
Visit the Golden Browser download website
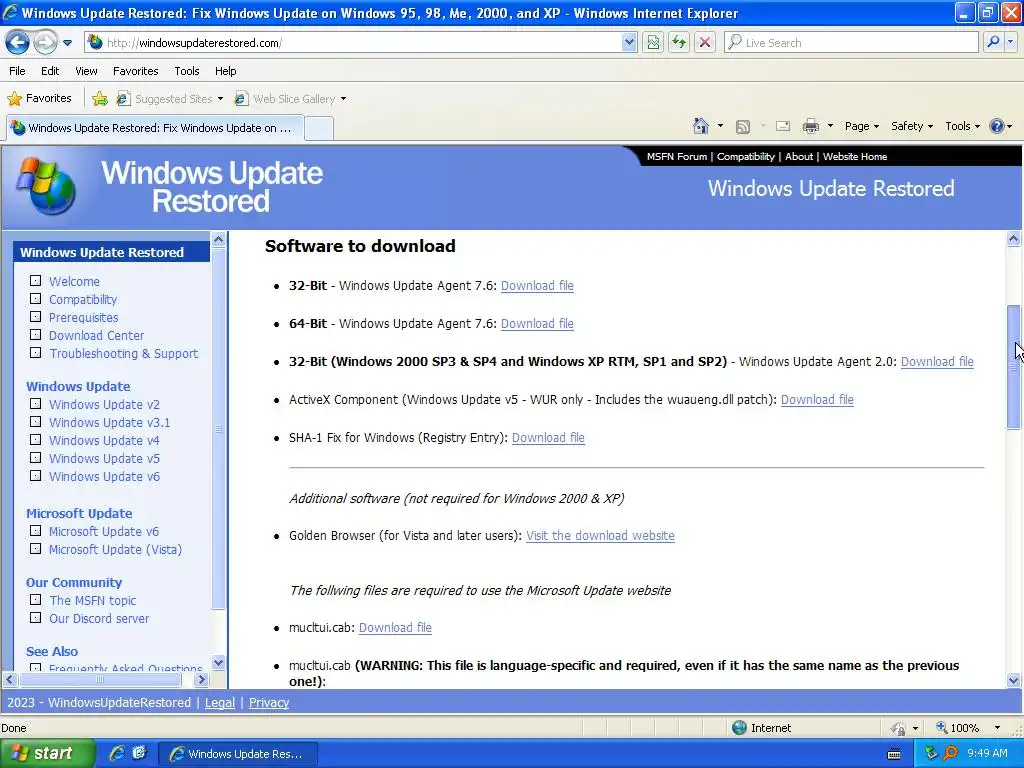(600, 536)
